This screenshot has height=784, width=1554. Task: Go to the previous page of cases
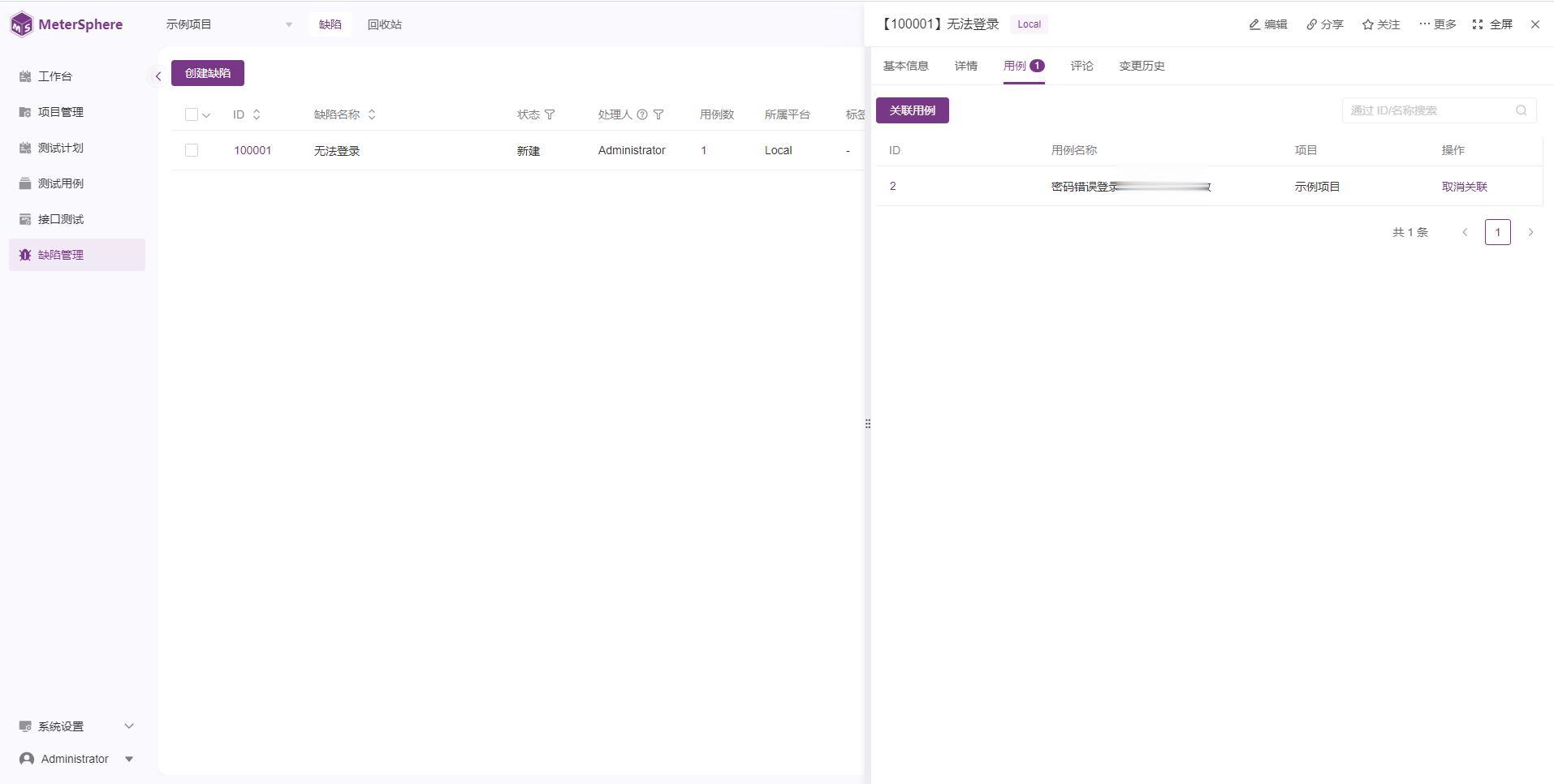1466,232
